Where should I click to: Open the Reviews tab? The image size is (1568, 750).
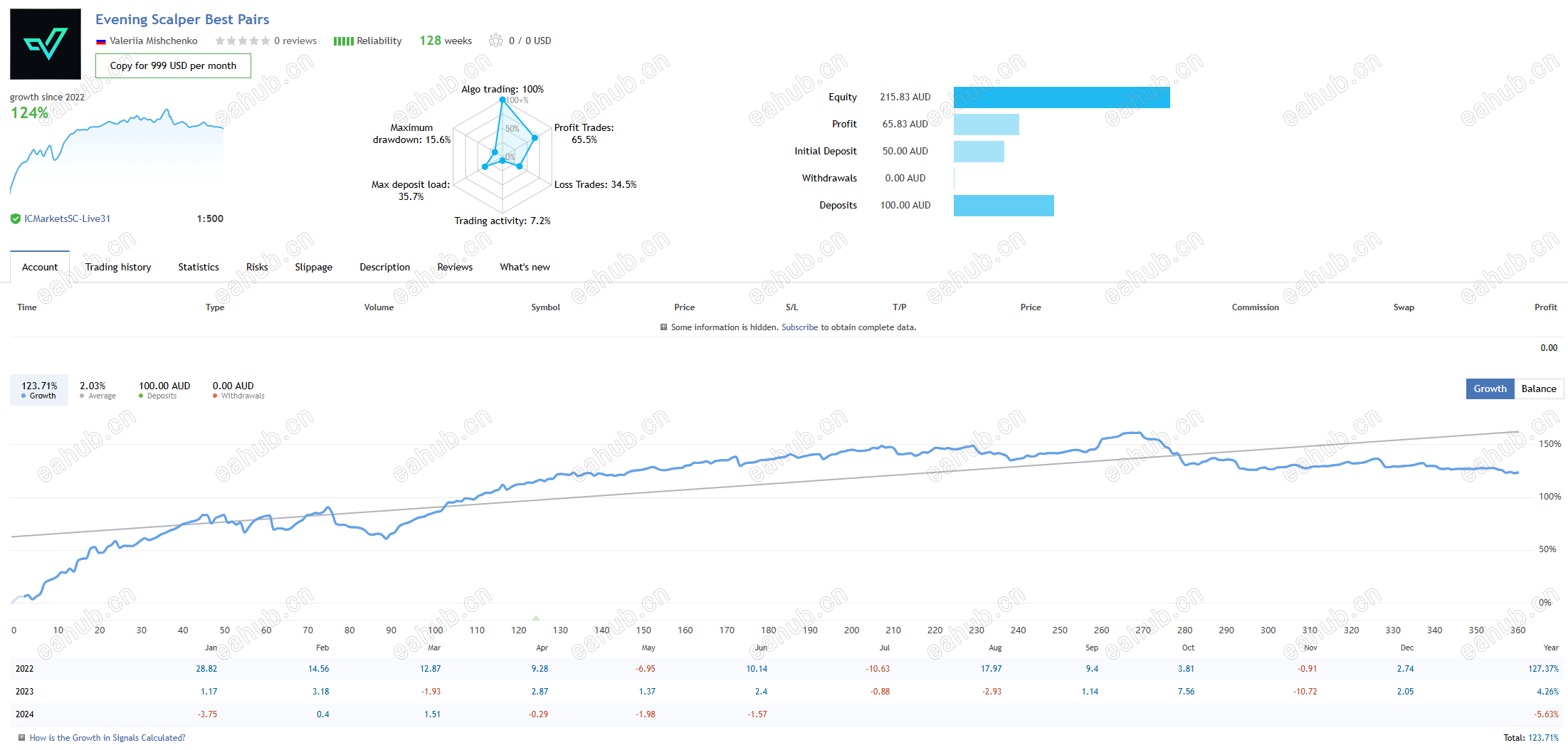[455, 267]
